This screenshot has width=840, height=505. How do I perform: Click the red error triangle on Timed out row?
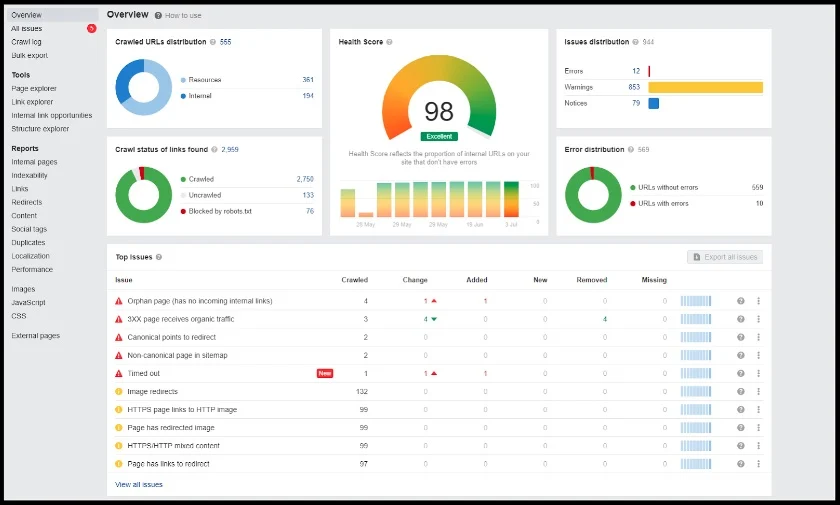(119, 373)
